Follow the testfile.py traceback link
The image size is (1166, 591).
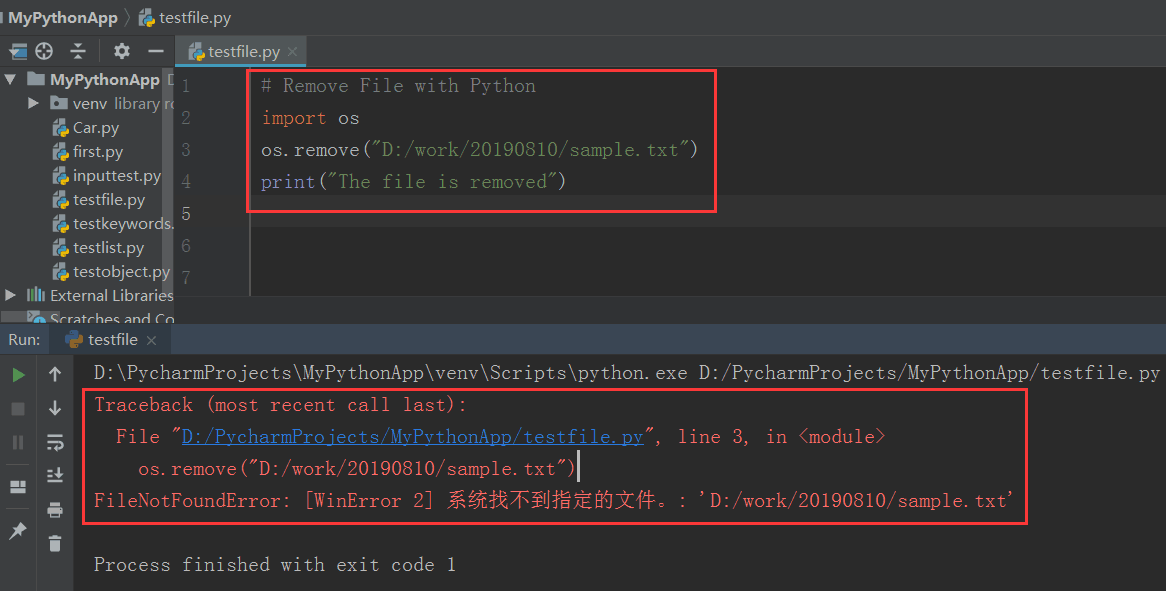pos(413,436)
